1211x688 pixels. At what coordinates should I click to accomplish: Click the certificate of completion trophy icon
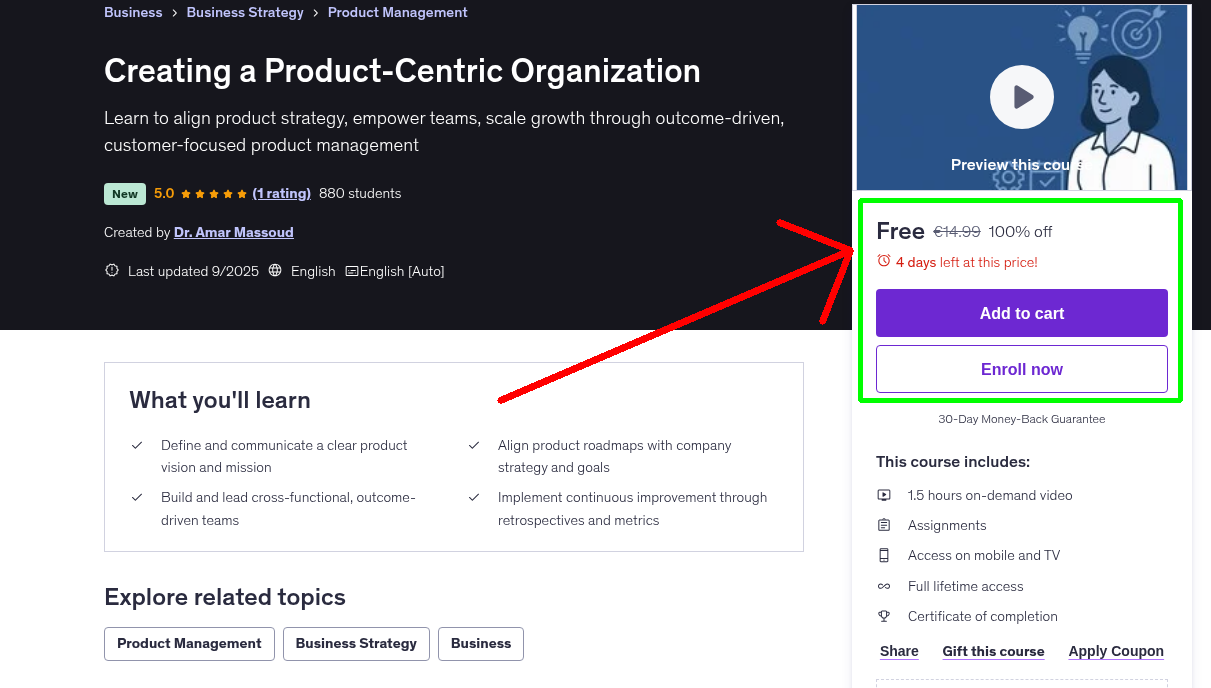(884, 616)
